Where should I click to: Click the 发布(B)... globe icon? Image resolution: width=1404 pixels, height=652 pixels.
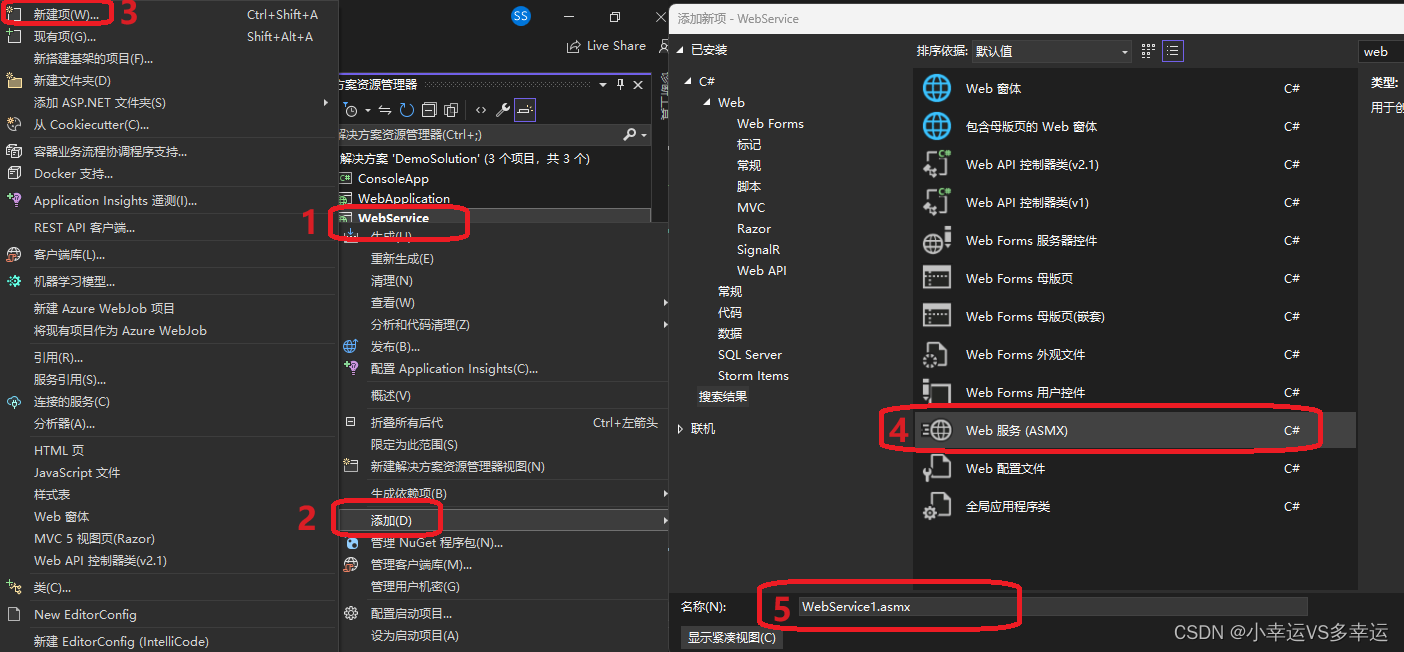(x=350, y=346)
